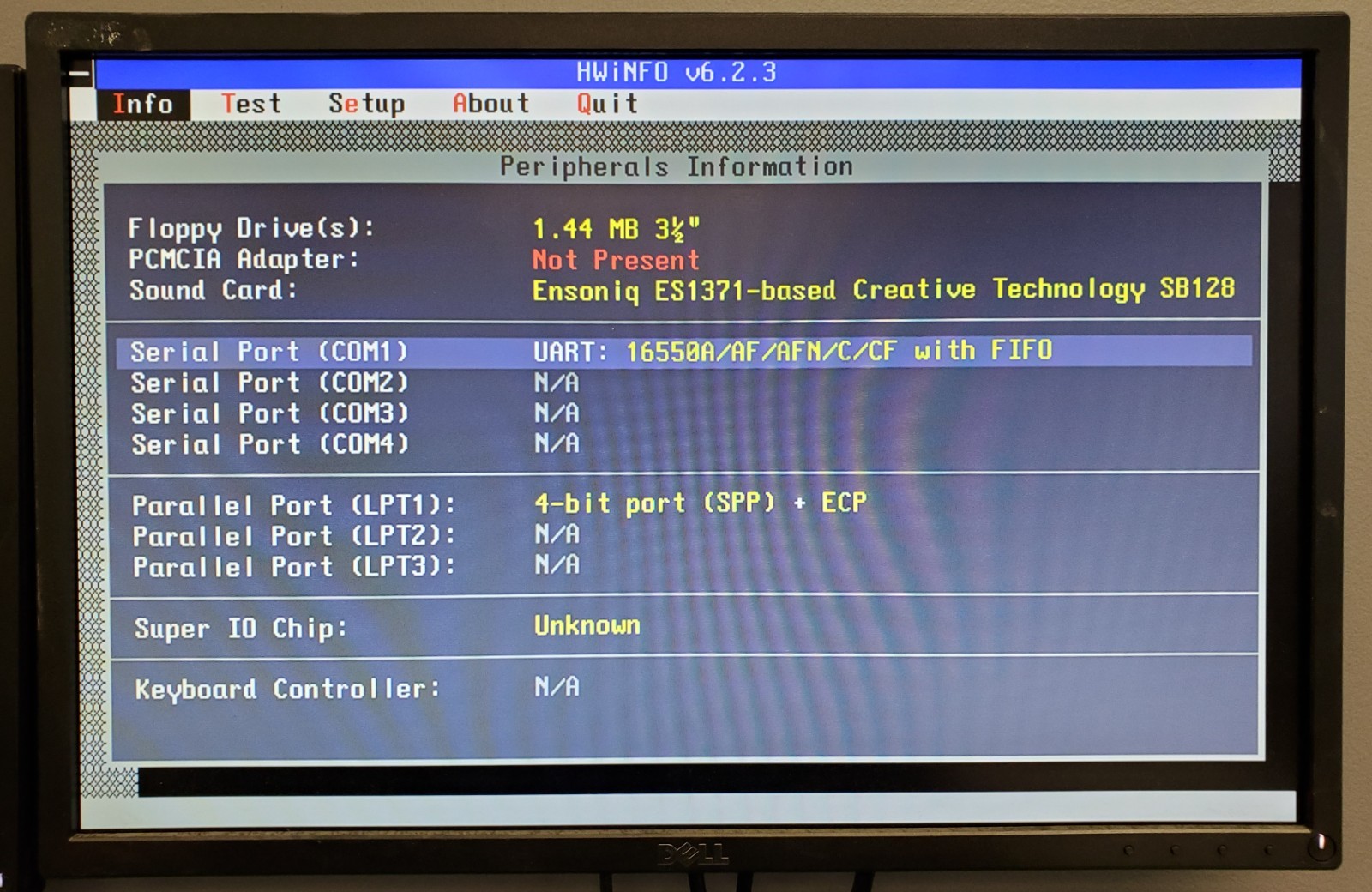Click the Sound Card label
Image resolution: width=1372 pixels, height=892 pixels.
tap(214, 290)
